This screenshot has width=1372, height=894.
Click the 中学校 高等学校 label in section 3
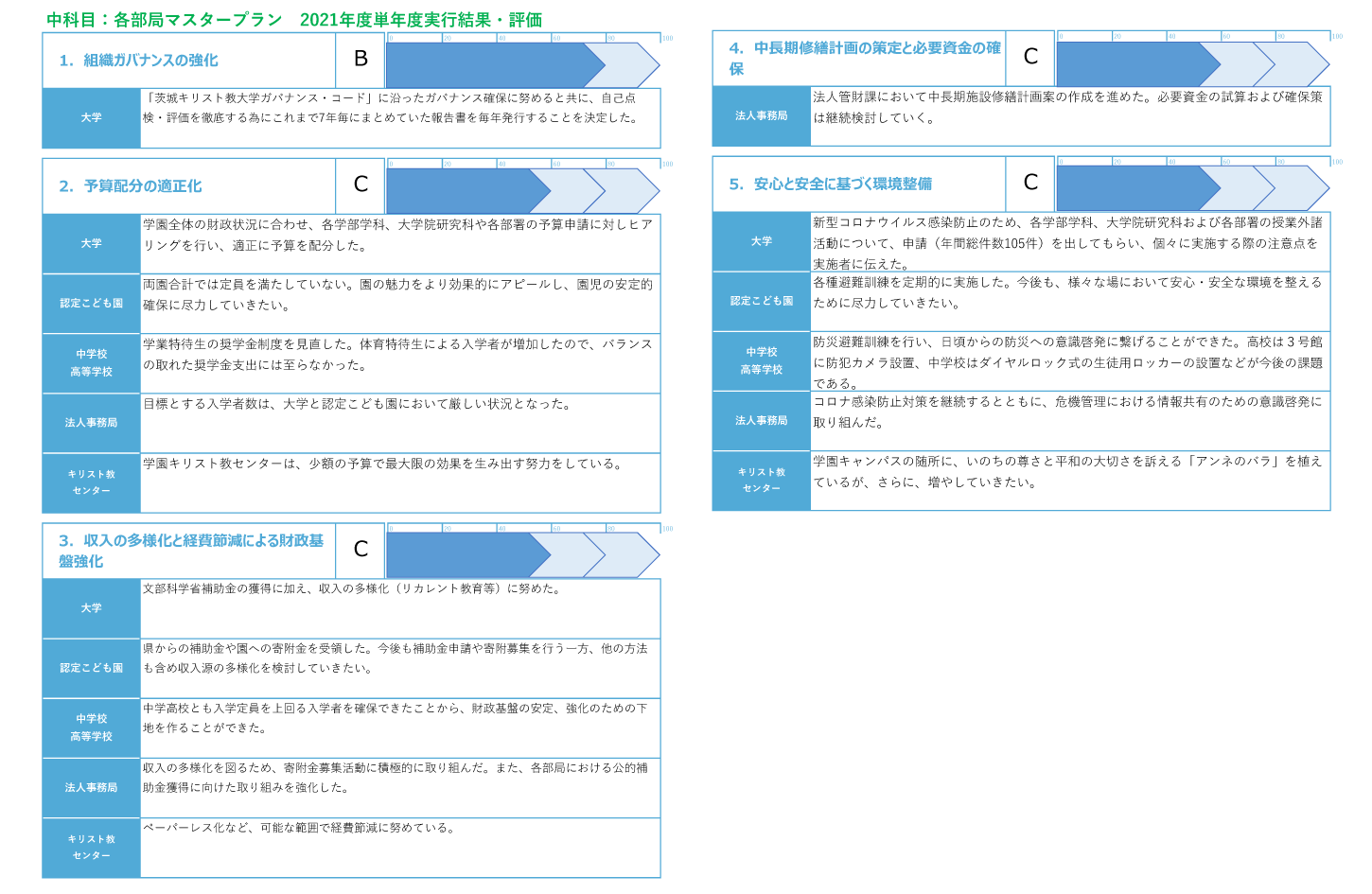click(92, 727)
